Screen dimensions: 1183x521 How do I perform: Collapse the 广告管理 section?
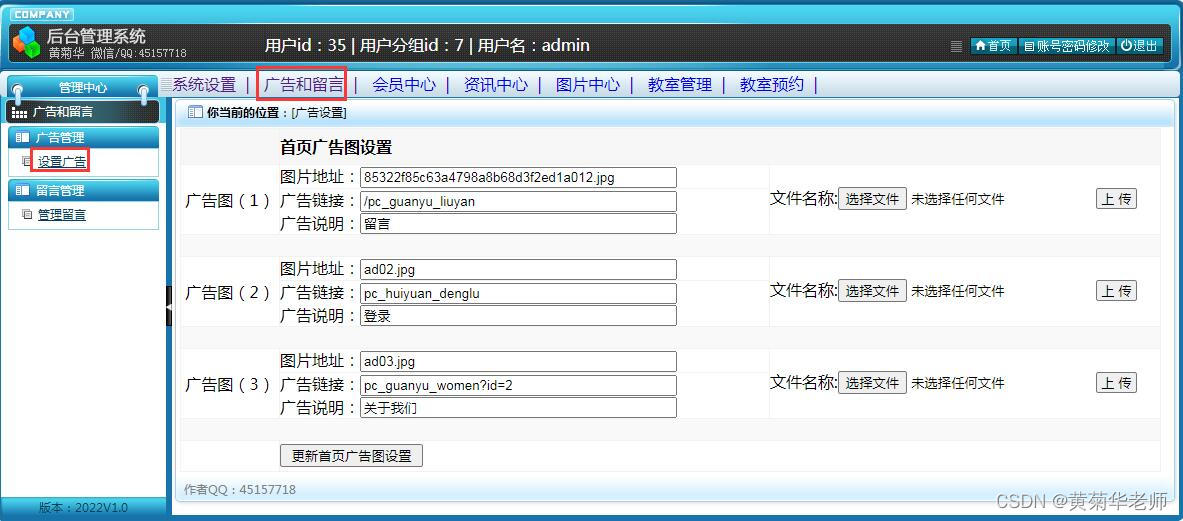tap(84, 137)
